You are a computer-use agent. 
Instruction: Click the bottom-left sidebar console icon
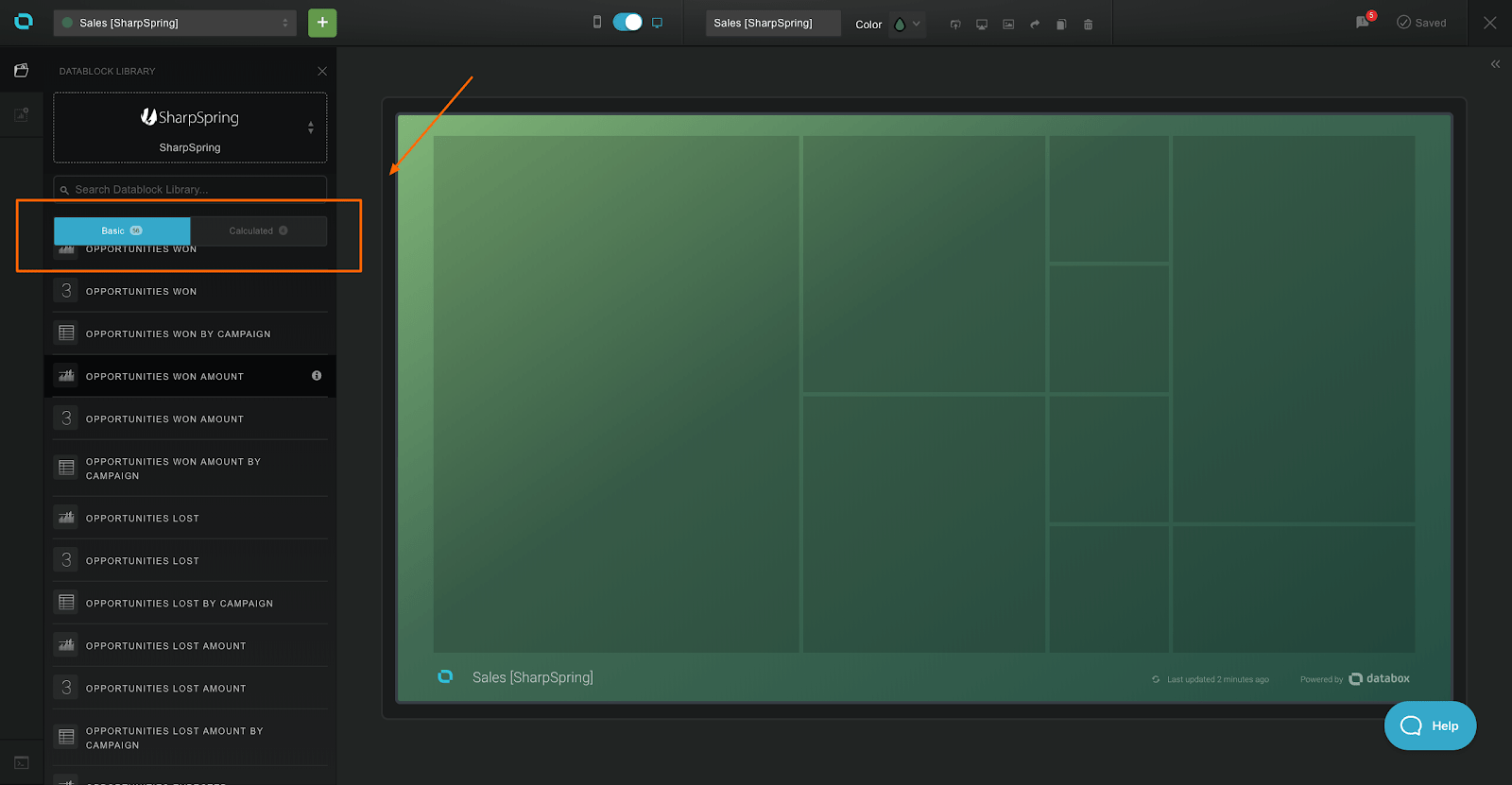click(x=21, y=762)
